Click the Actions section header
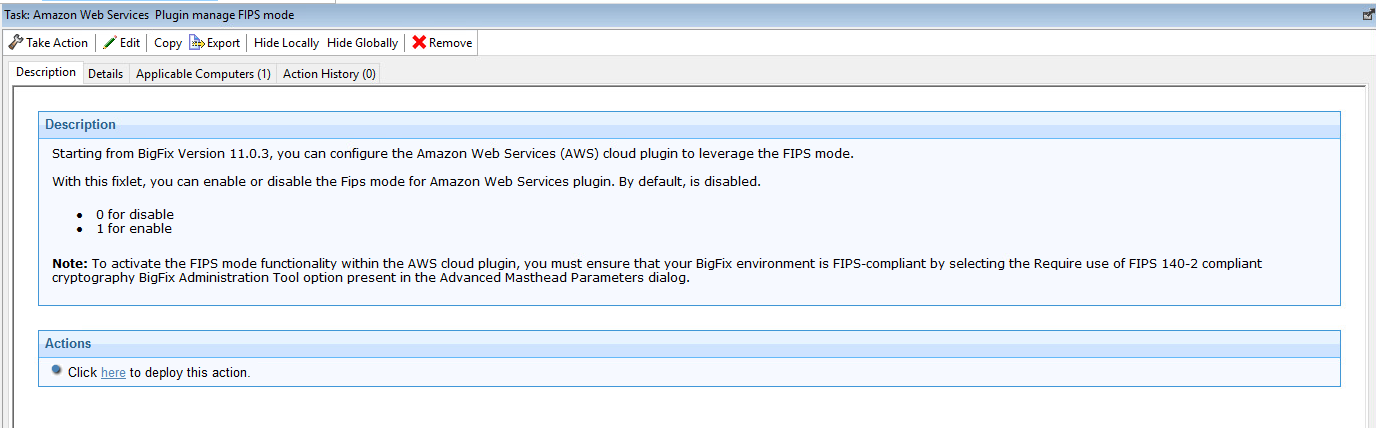Viewport: 1376px width, 428px height. (68, 344)
